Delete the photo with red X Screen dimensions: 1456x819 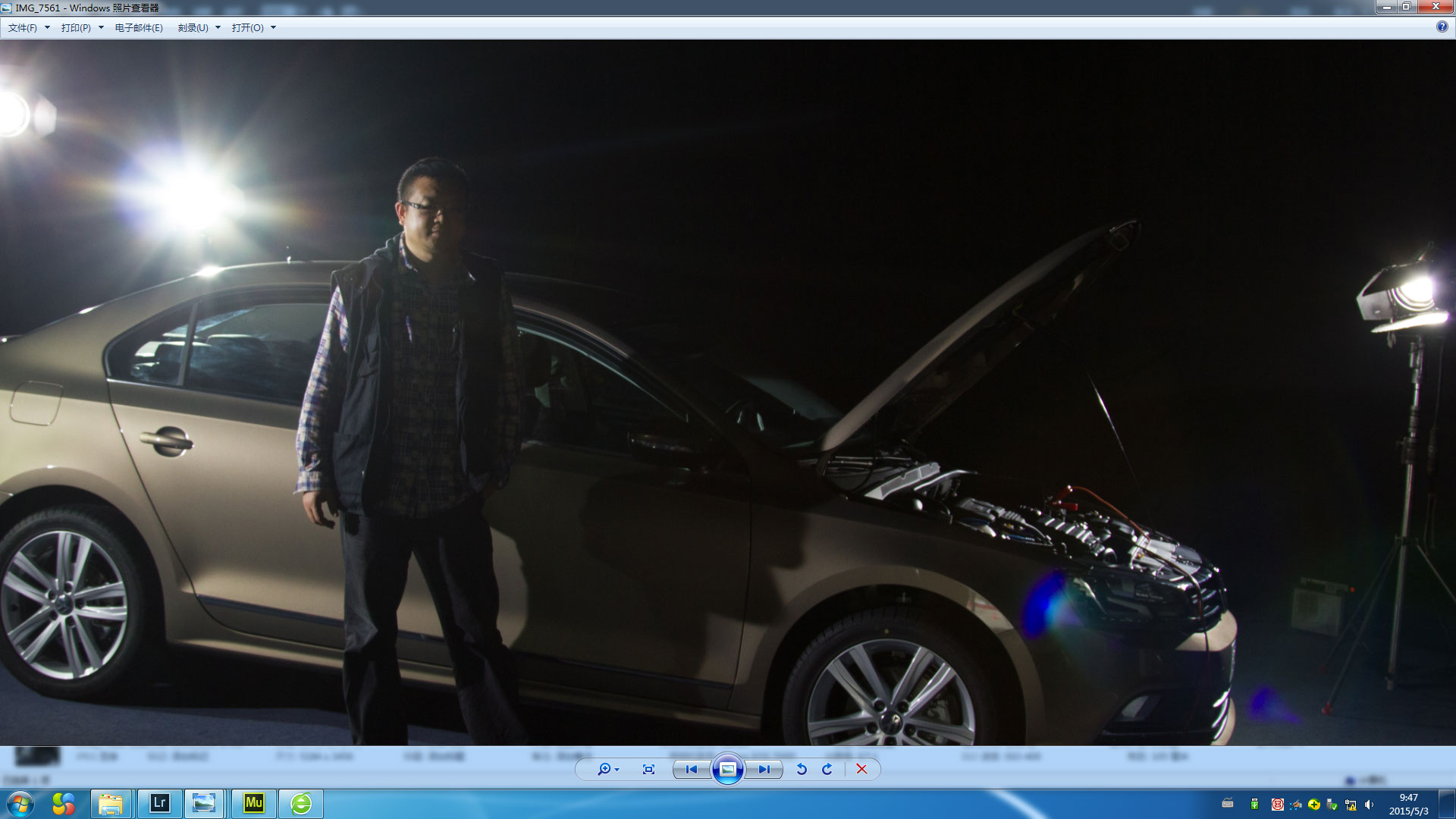click(x=861, y=769)
